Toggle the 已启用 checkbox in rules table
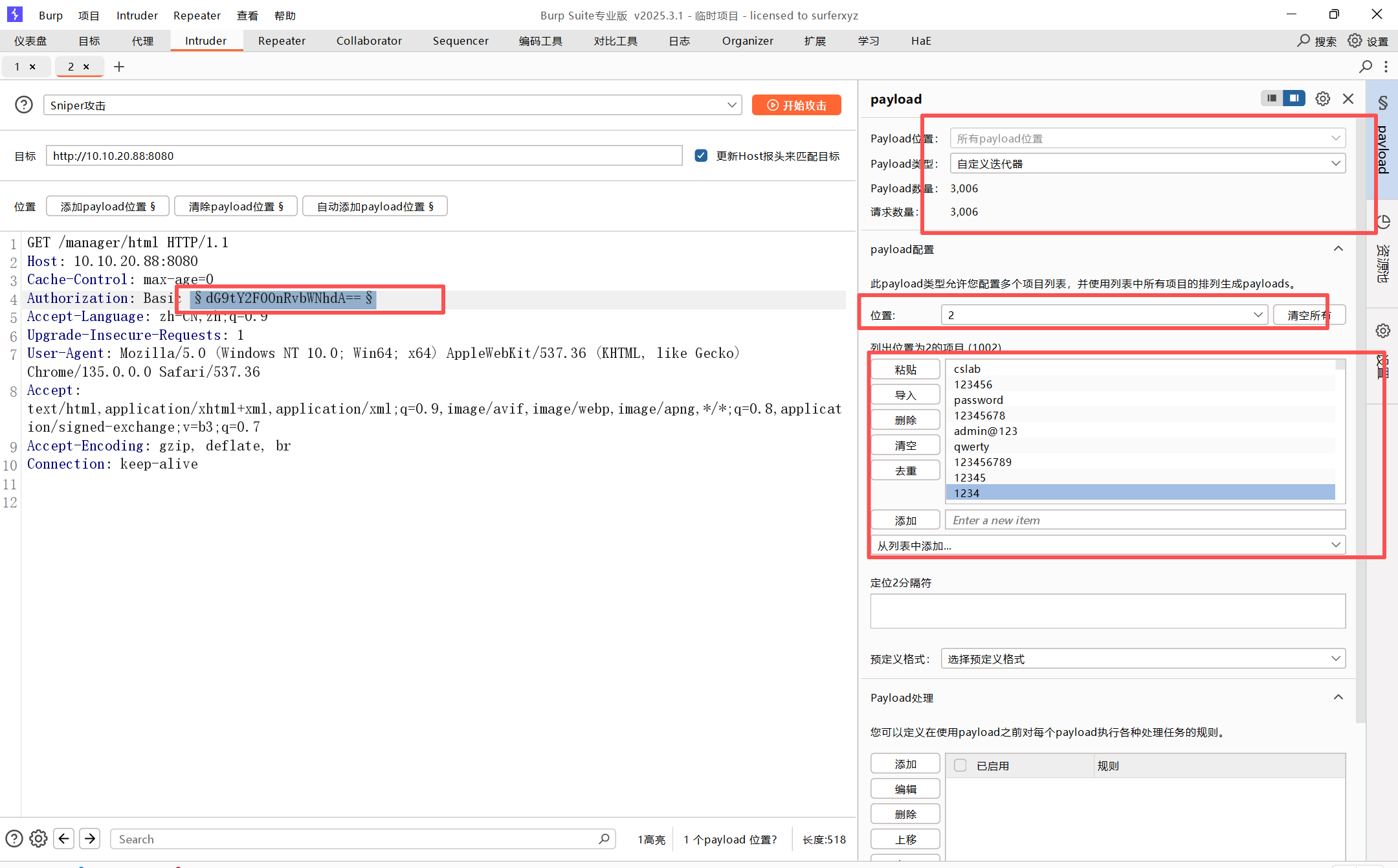 point(960,766)
